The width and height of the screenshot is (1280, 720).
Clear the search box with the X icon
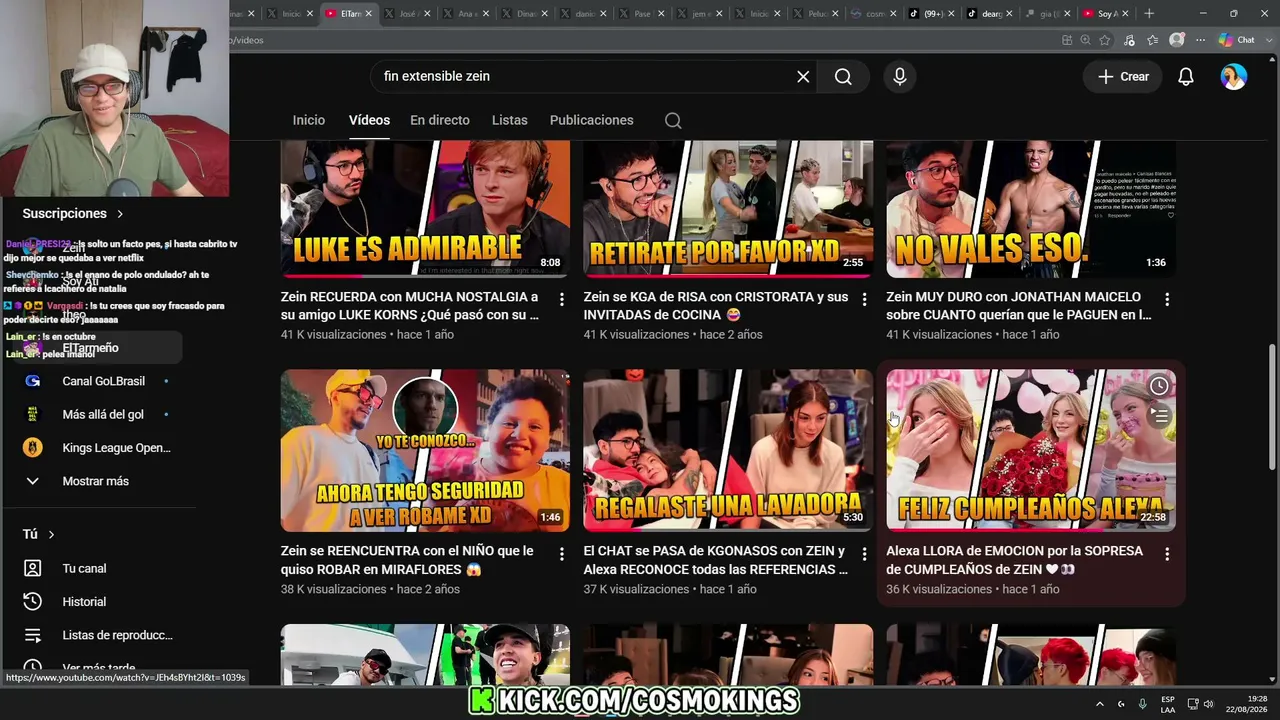pyautogui.click(x=803, y=77)
